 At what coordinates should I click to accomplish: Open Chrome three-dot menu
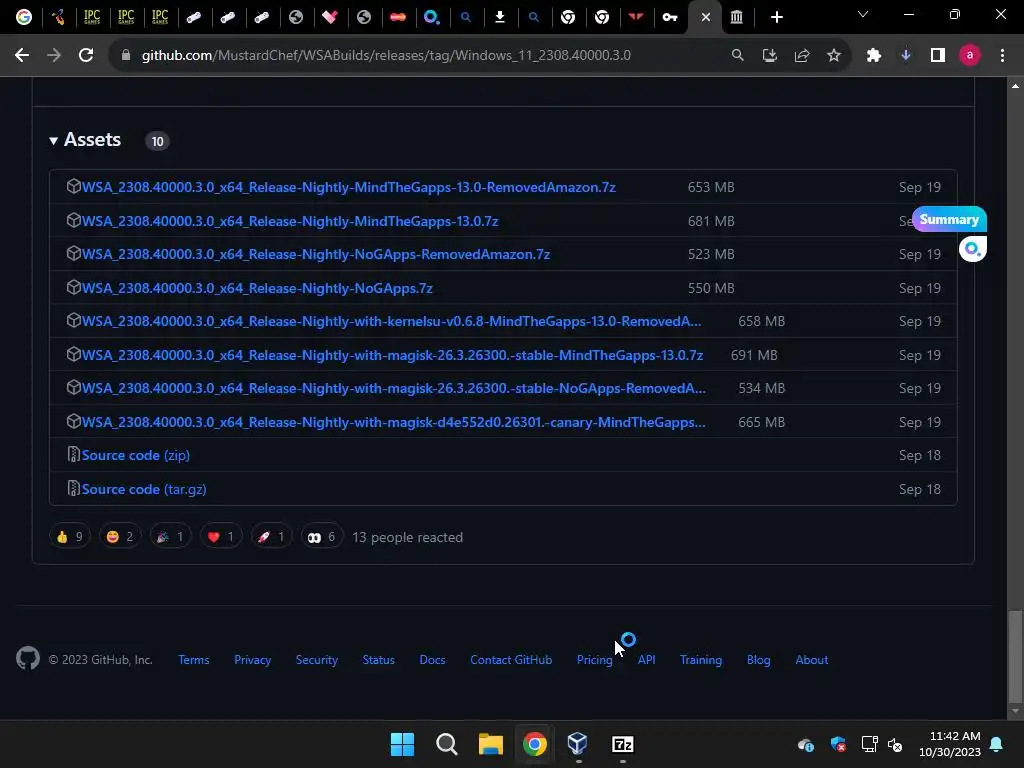[x=1002, y=56]
